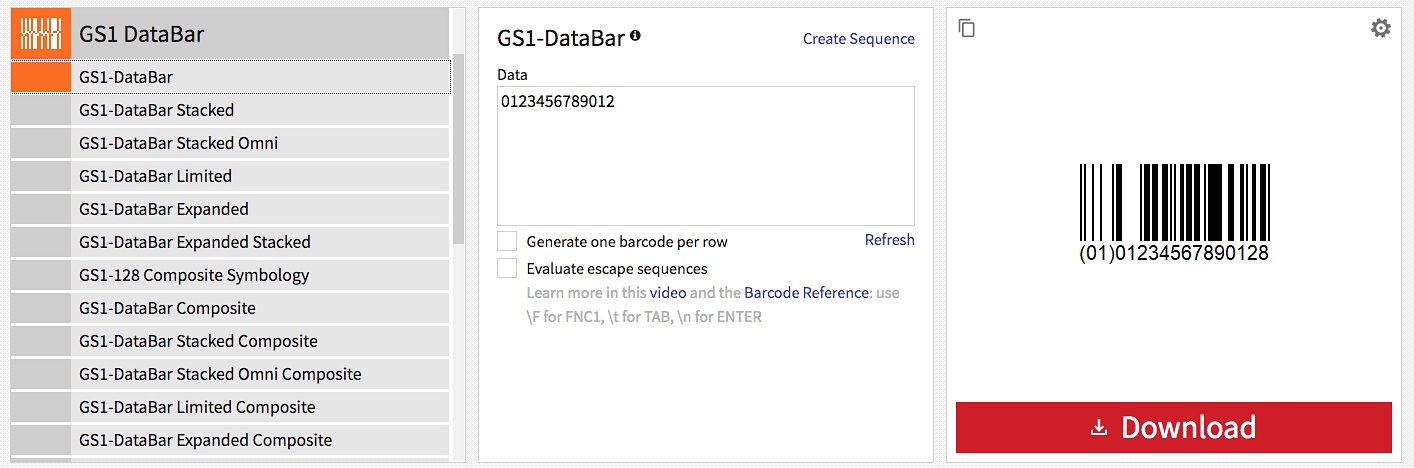Select GS1-128 Composite Symbology
Screen dimensions: 1414x468
230,275
